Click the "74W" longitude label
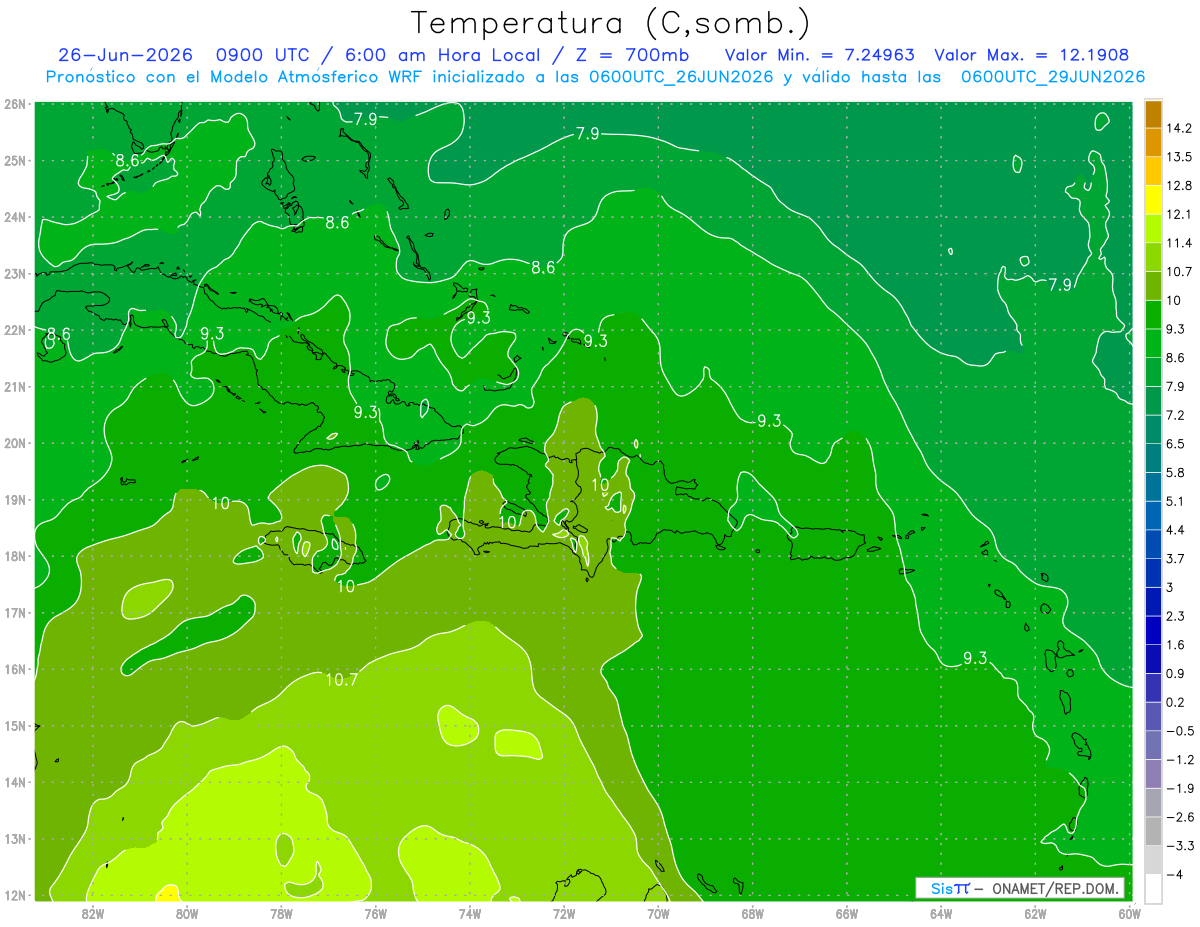 click(470, 913)
